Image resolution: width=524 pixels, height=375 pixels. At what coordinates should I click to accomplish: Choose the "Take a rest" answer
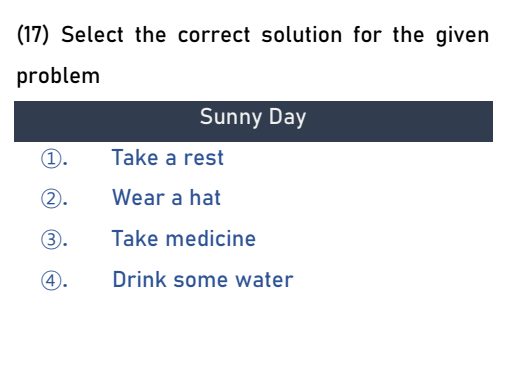point(168,157)
